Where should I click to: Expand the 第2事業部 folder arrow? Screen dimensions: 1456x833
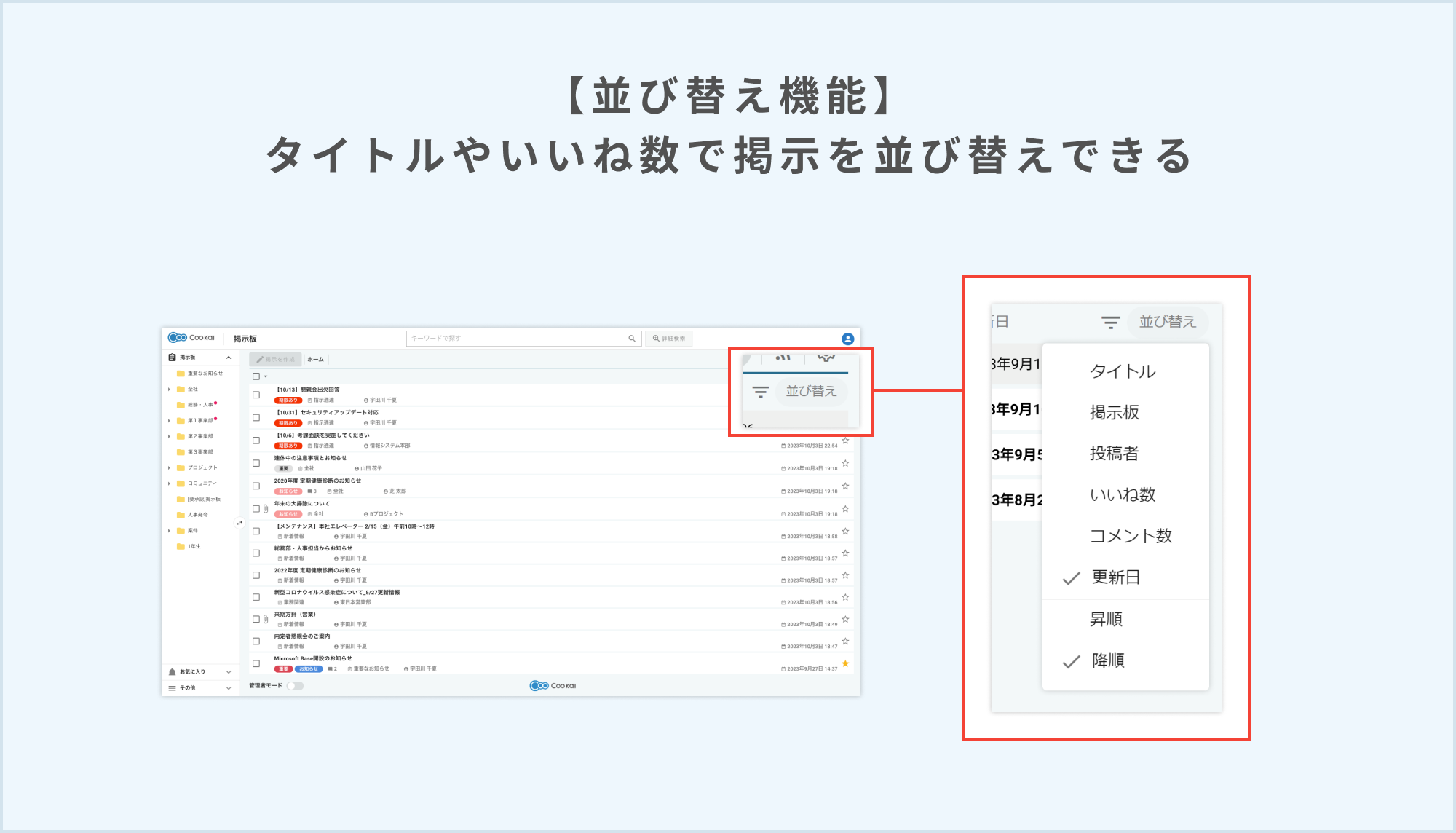pos(170,437)
